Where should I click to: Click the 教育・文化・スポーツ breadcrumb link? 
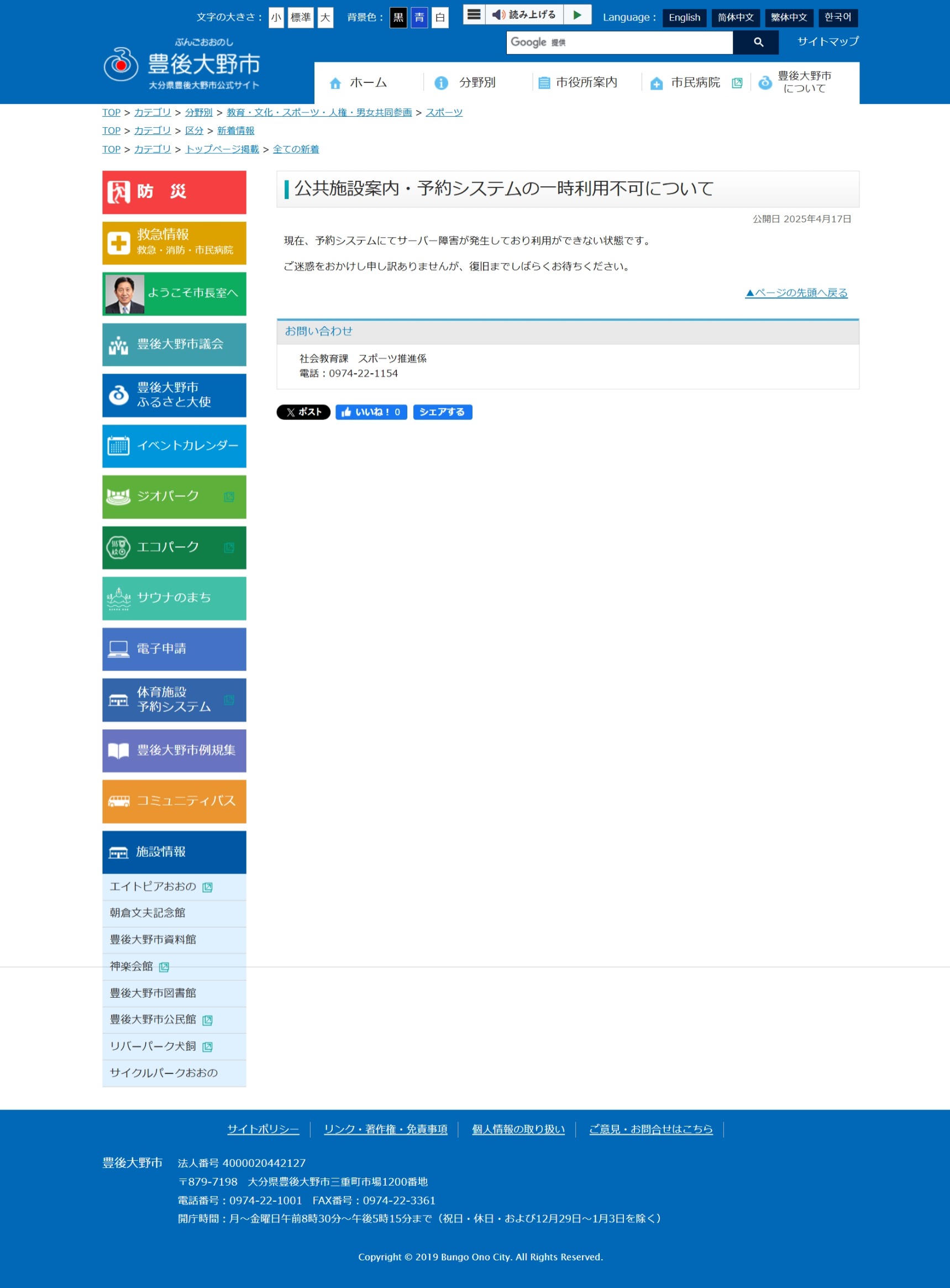pyautogui.click(x=320, y=113)
